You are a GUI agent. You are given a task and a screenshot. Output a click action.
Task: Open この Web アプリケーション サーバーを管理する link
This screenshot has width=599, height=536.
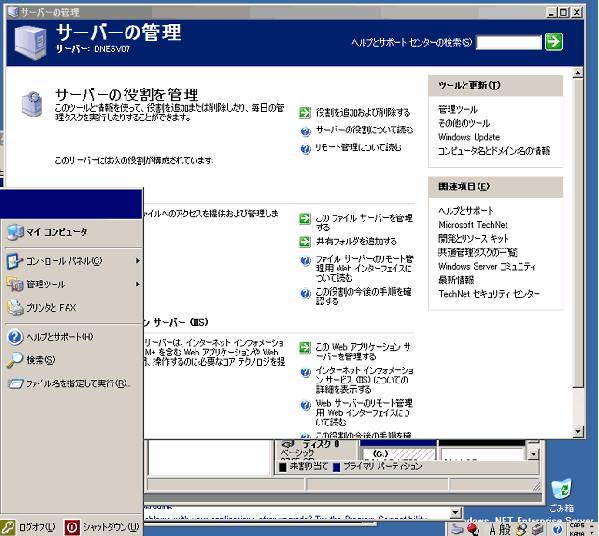point(363,351)
